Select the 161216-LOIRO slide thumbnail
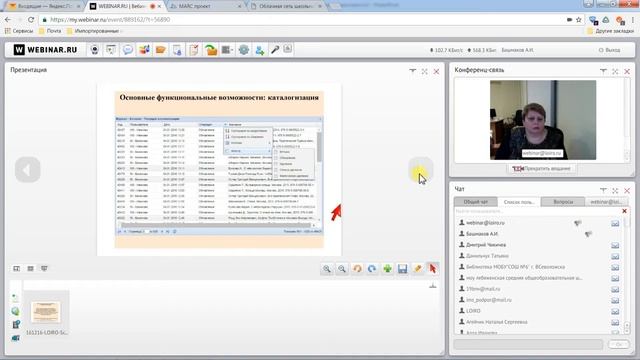This screenshot has height=360, width=640. point(46,313)
